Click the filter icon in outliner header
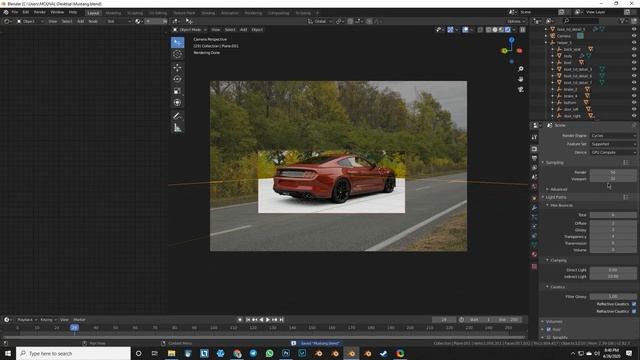 (623, 20)
